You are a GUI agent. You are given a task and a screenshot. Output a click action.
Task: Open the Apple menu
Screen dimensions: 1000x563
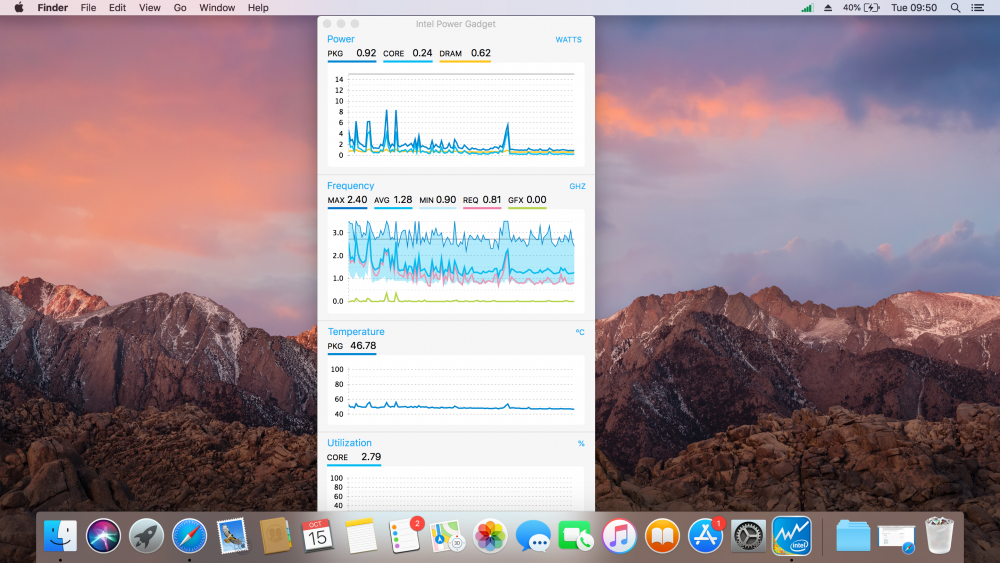[x=18, y=8]
